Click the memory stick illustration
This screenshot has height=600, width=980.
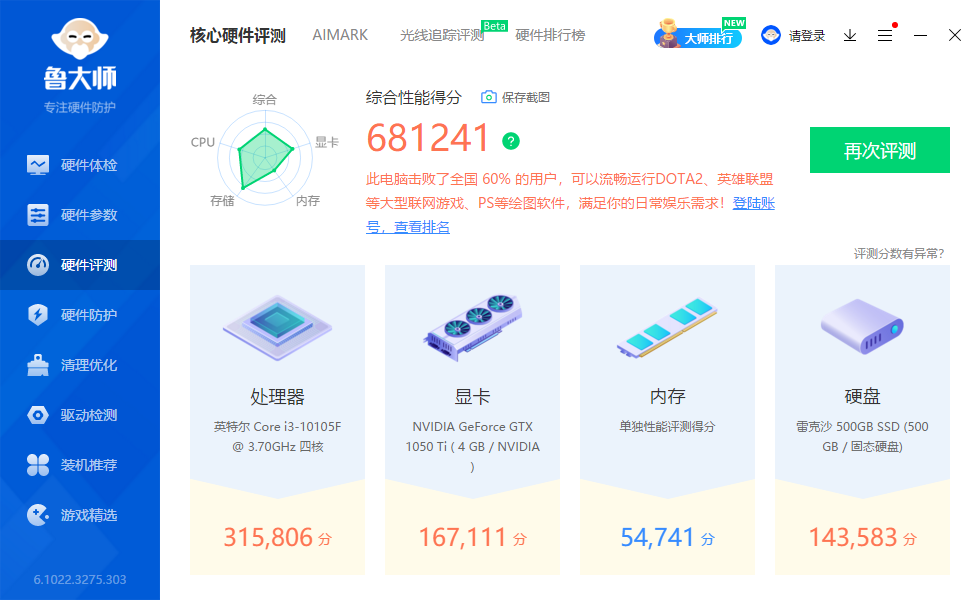click(668, 328)
